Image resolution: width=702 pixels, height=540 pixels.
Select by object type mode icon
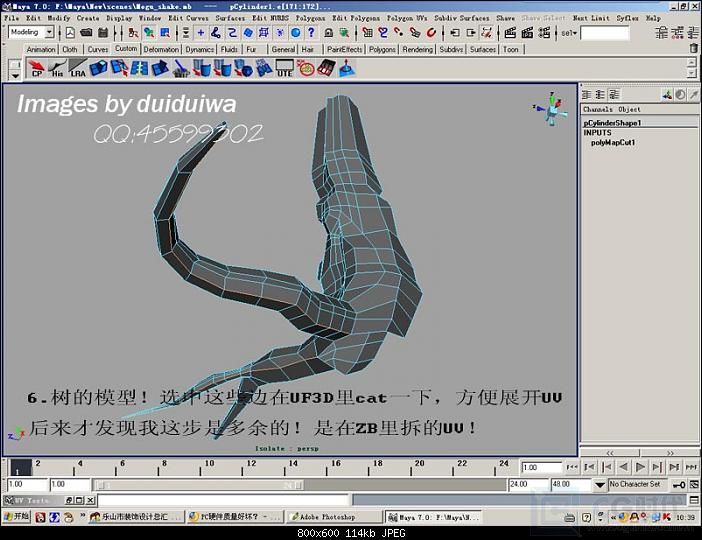[x=149, y=33]
